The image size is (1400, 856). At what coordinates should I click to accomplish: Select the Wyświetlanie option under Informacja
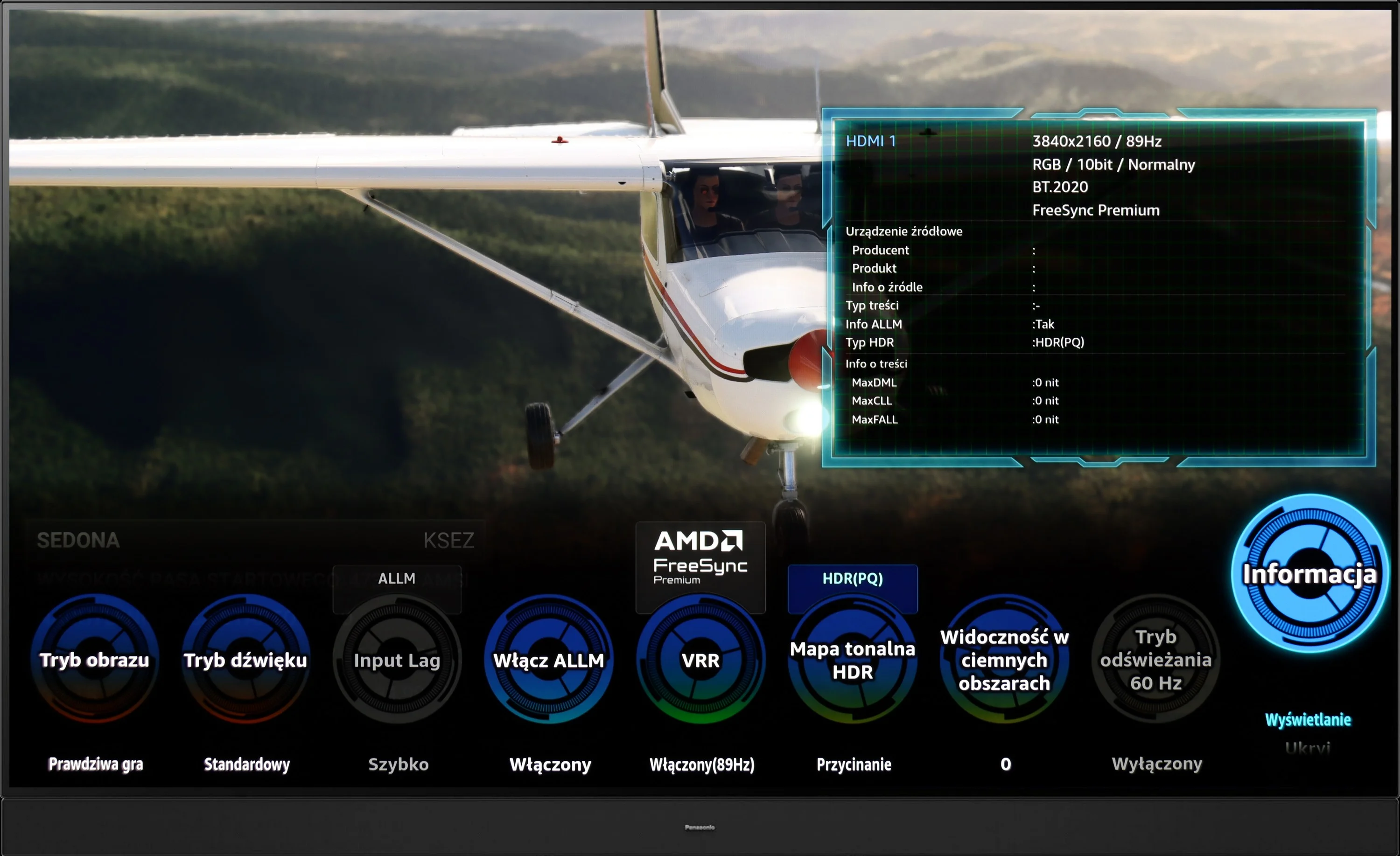(x=1308, y=720)
